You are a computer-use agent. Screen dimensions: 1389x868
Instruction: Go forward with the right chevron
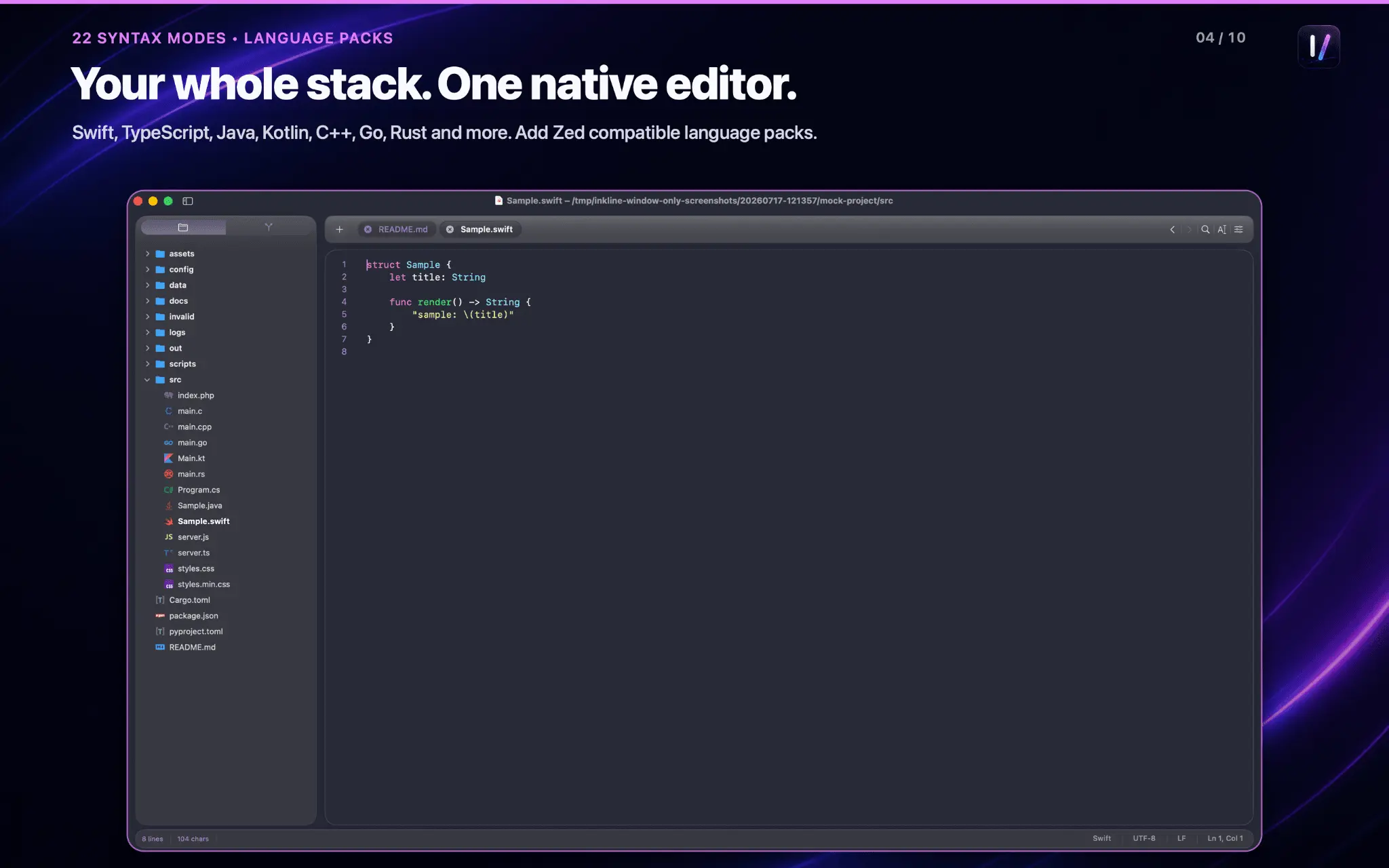[1189, 229]
